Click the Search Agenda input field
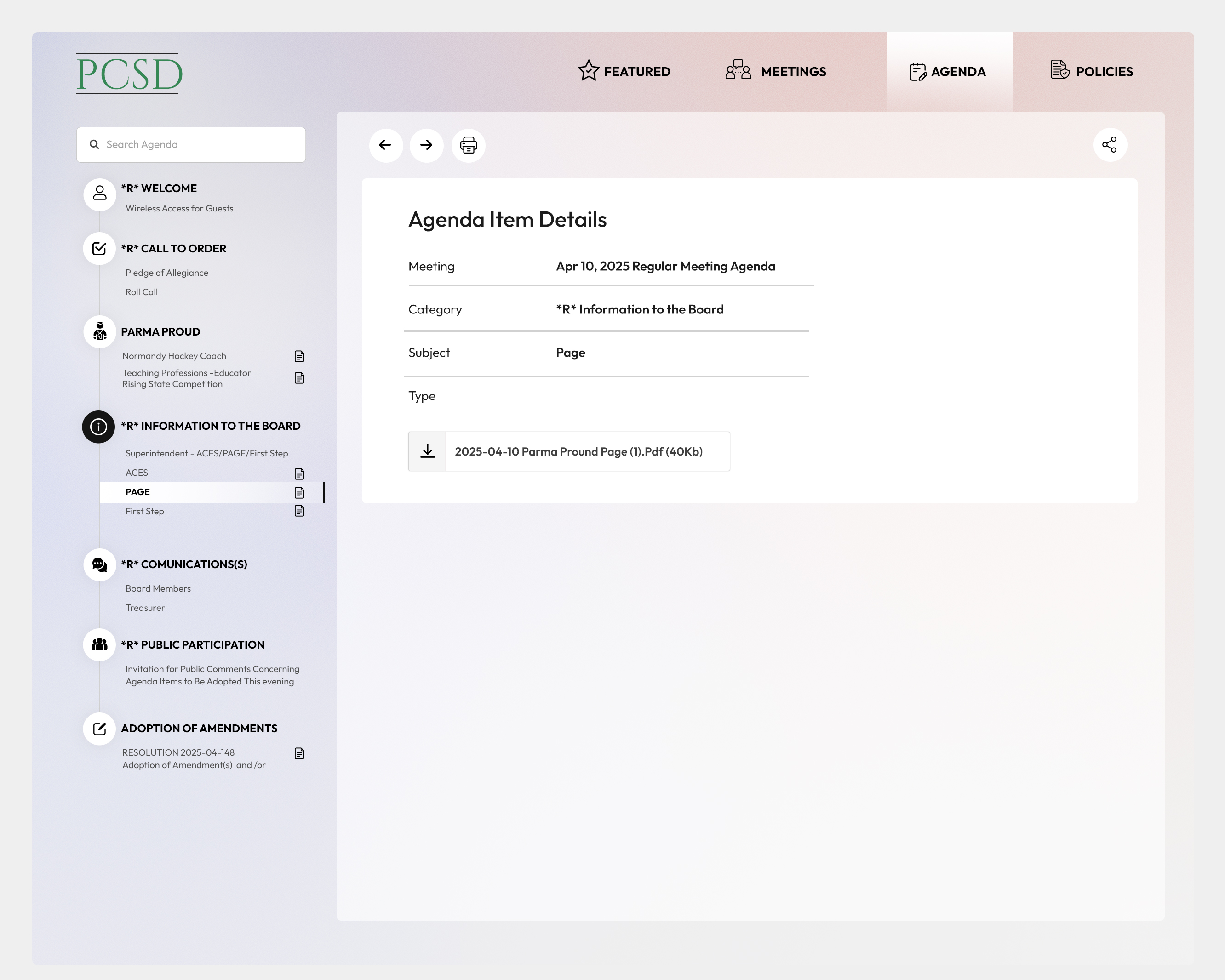The width and height of the screenshot is (1225, 980). coord(191,145)
